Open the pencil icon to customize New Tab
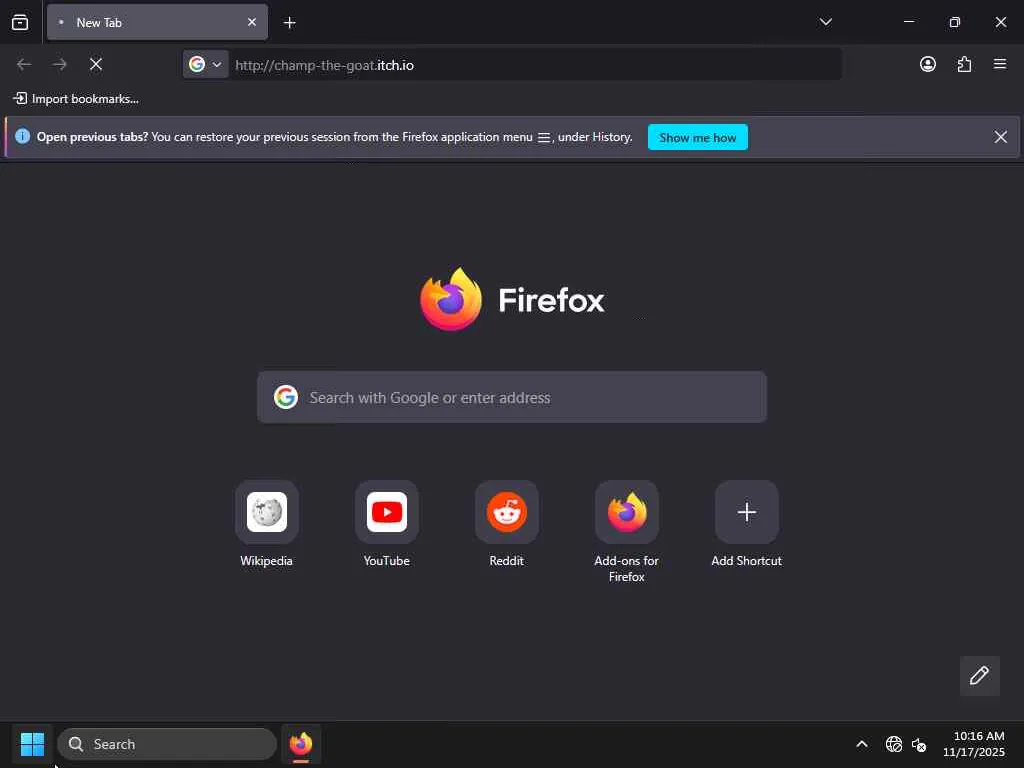The height and width of the screenshot is (768, 1024). coord(979,675)
